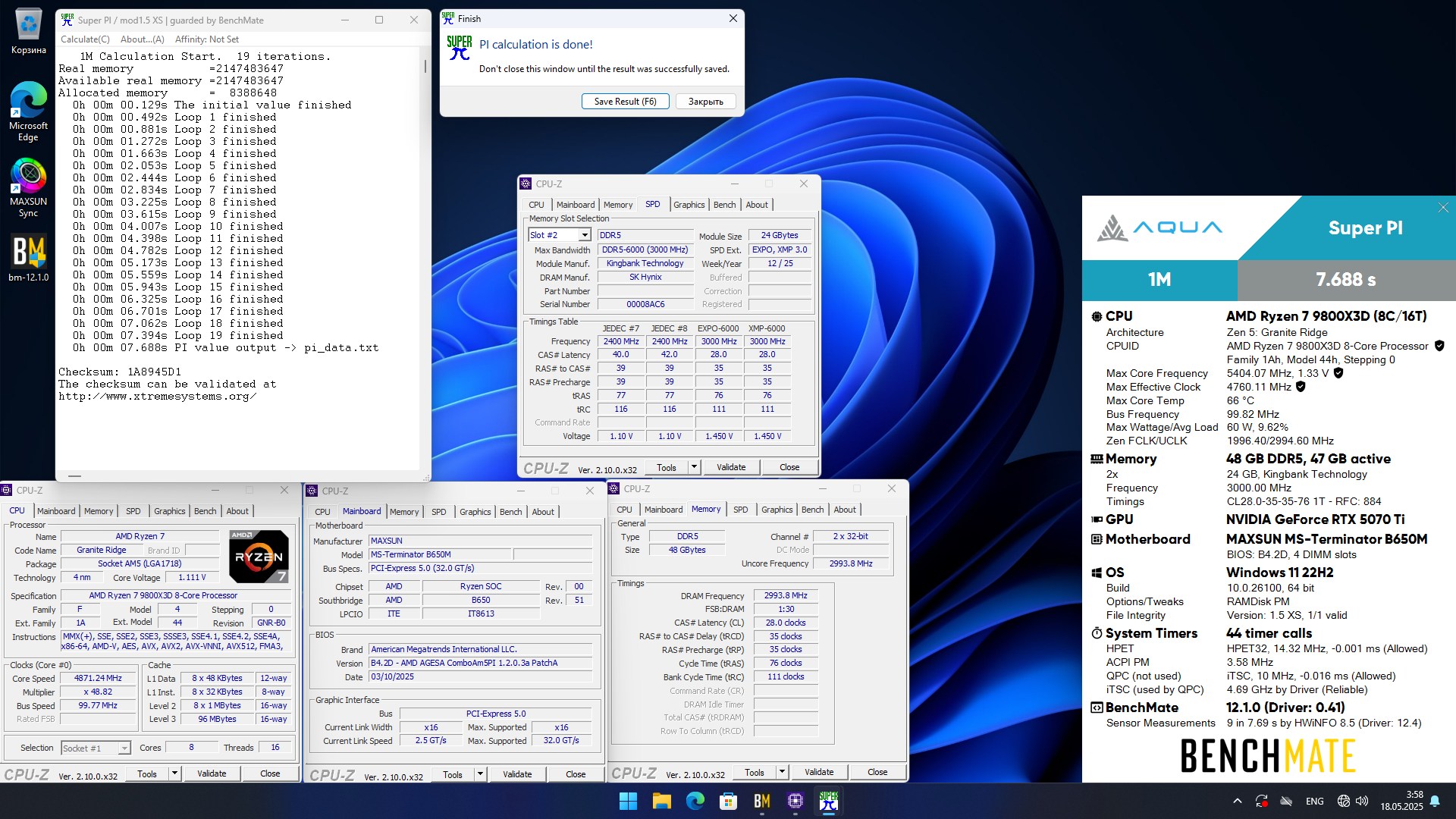The image size is (1456, 819).
Task: Click the Закрыть button in Finish dialog
Action: [x=705, y=102]
